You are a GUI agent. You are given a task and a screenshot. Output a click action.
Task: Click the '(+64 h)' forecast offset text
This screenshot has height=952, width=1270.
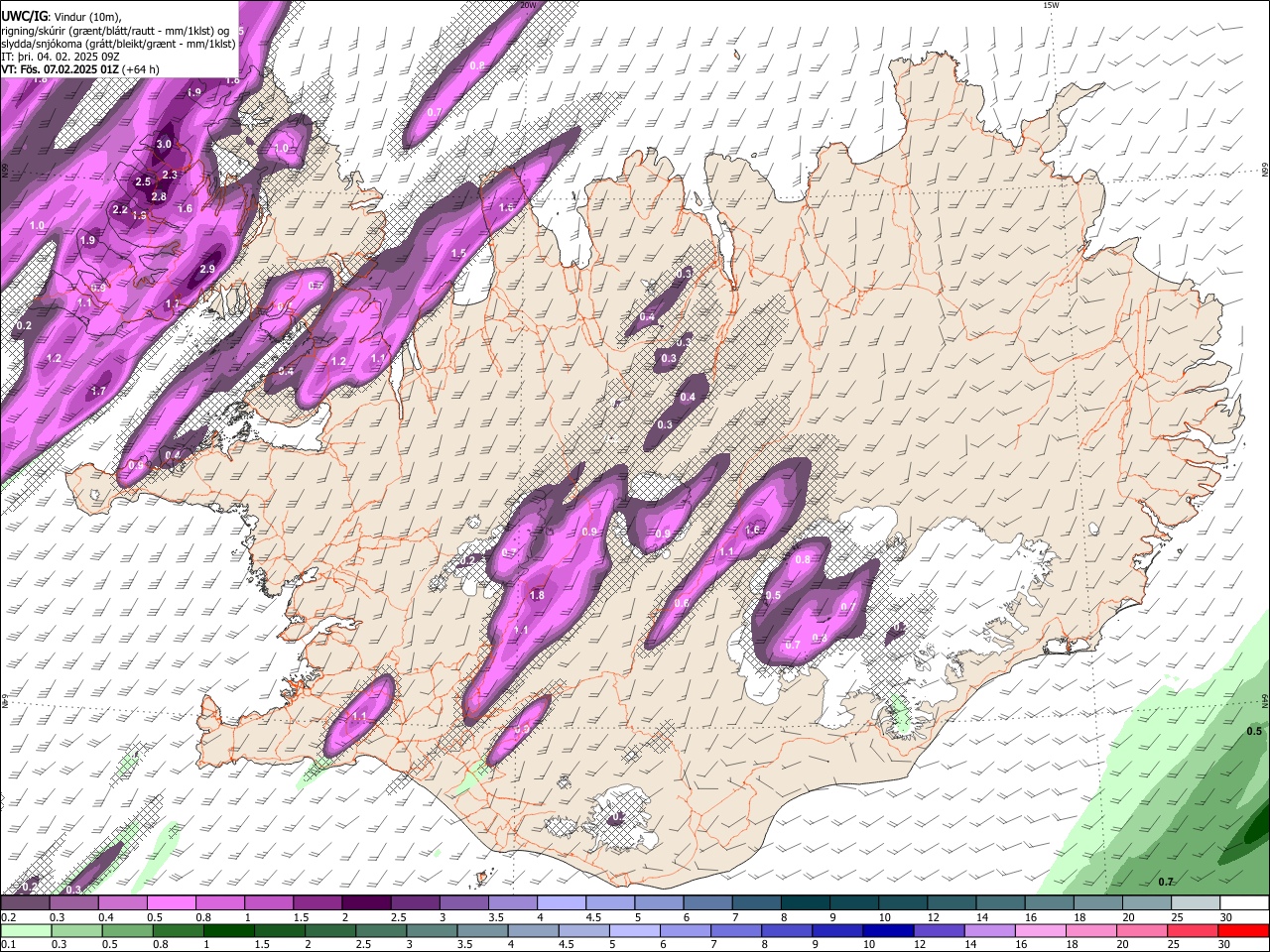(141, 69)
